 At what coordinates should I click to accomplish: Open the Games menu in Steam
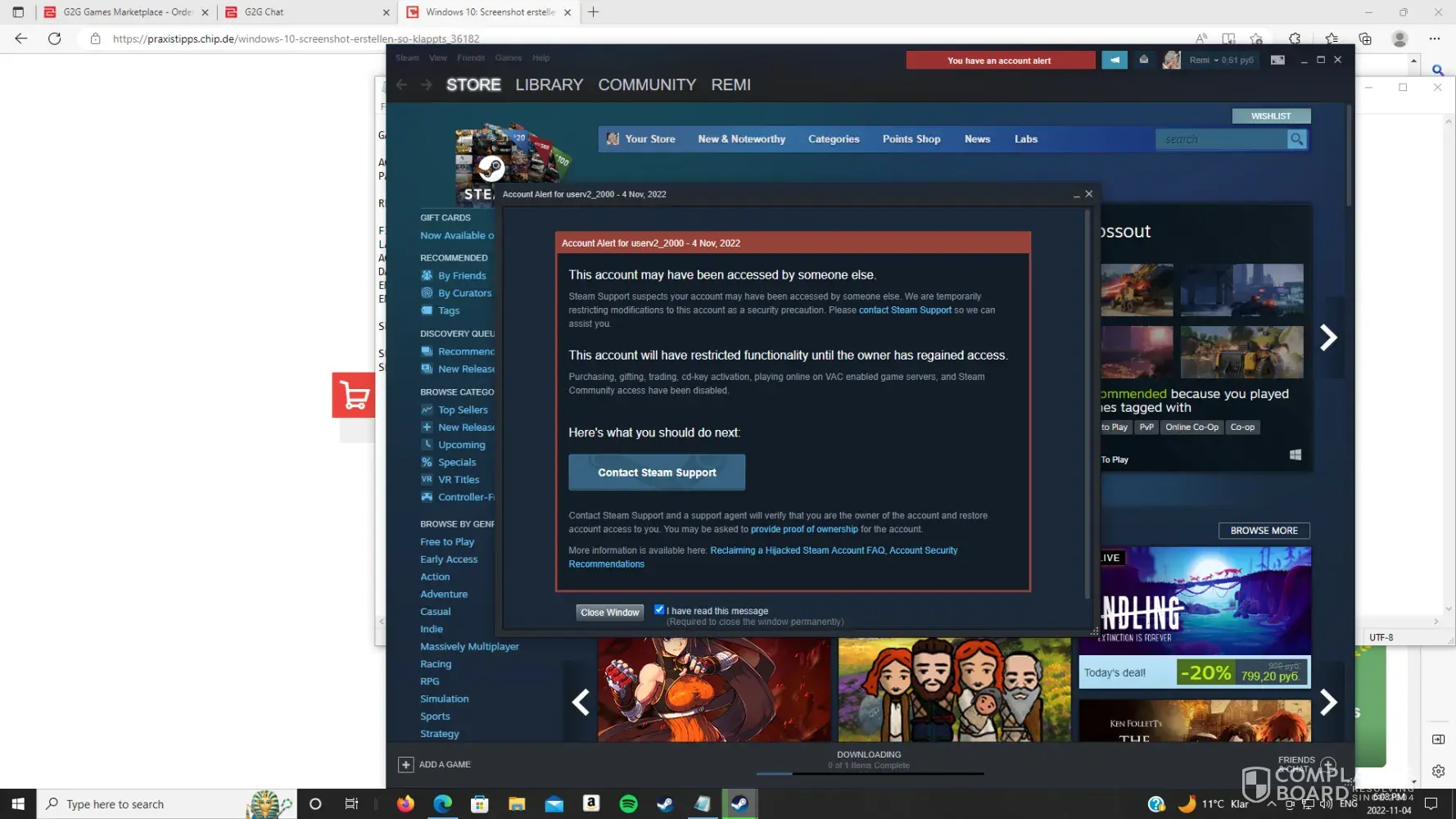tap(509, 58)
